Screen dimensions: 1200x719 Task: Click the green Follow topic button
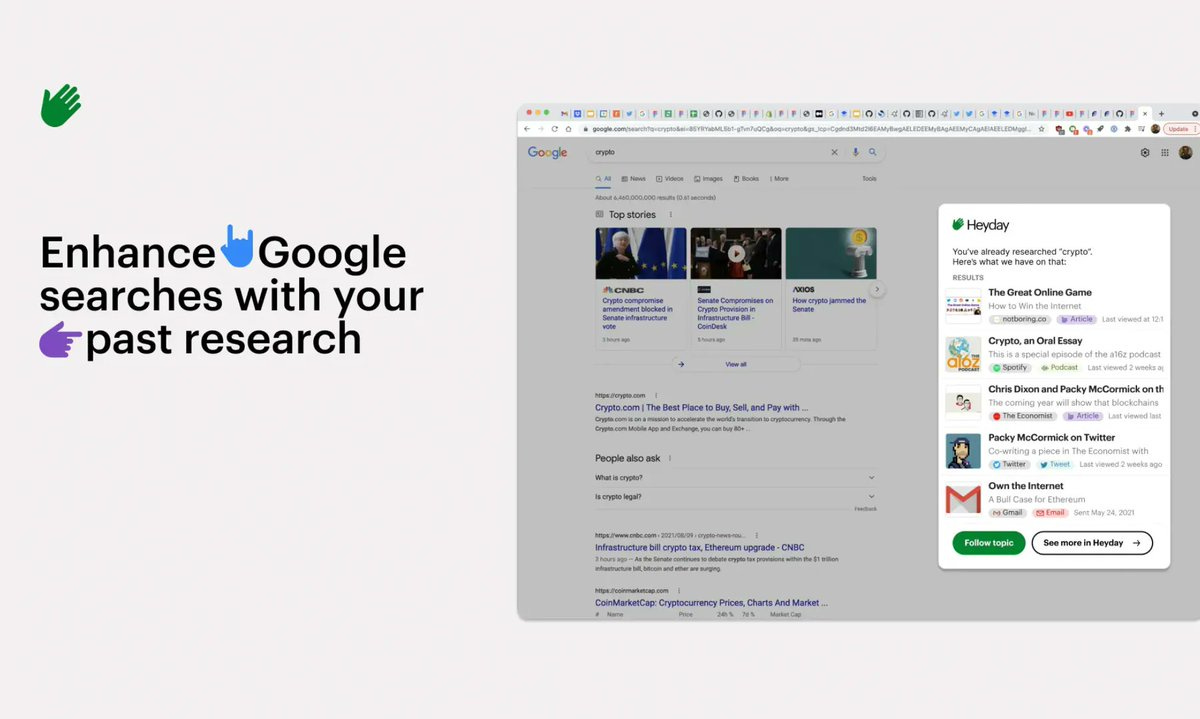click(x=989, y=543)
